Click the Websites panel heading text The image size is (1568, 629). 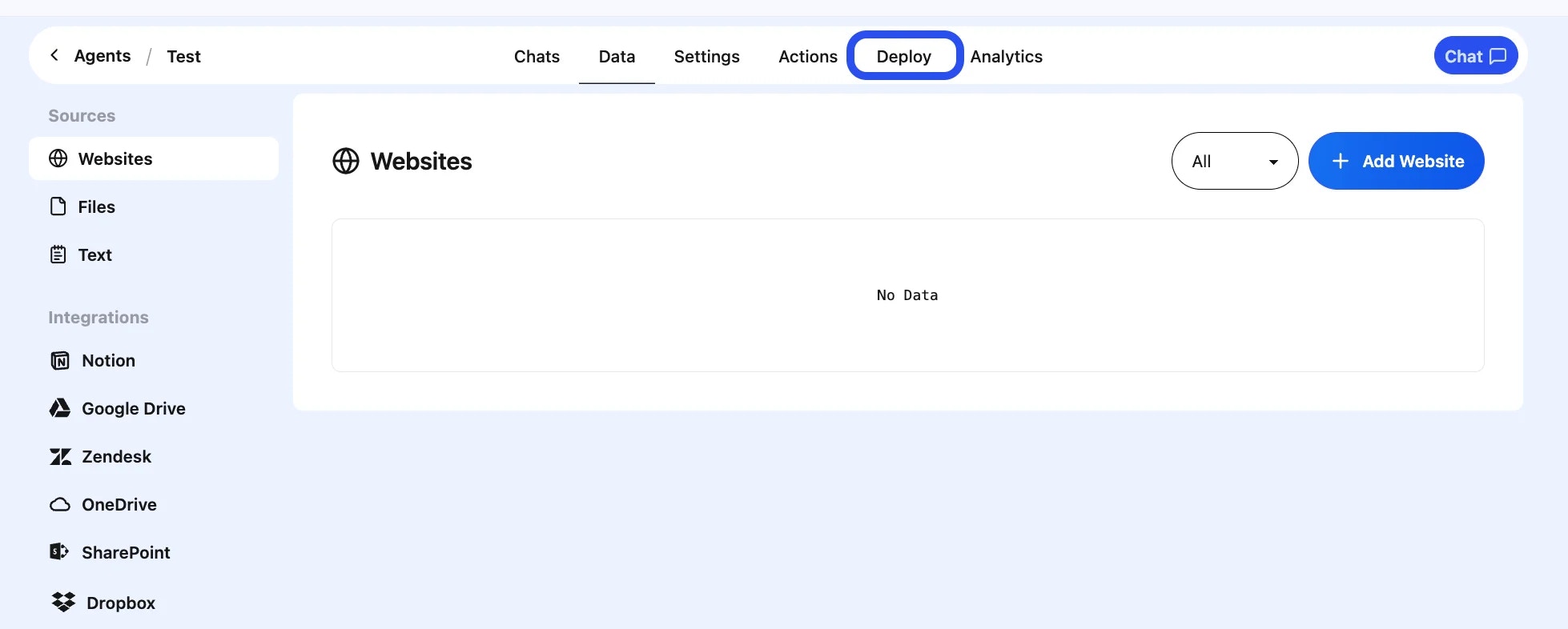tap(421, 161)
